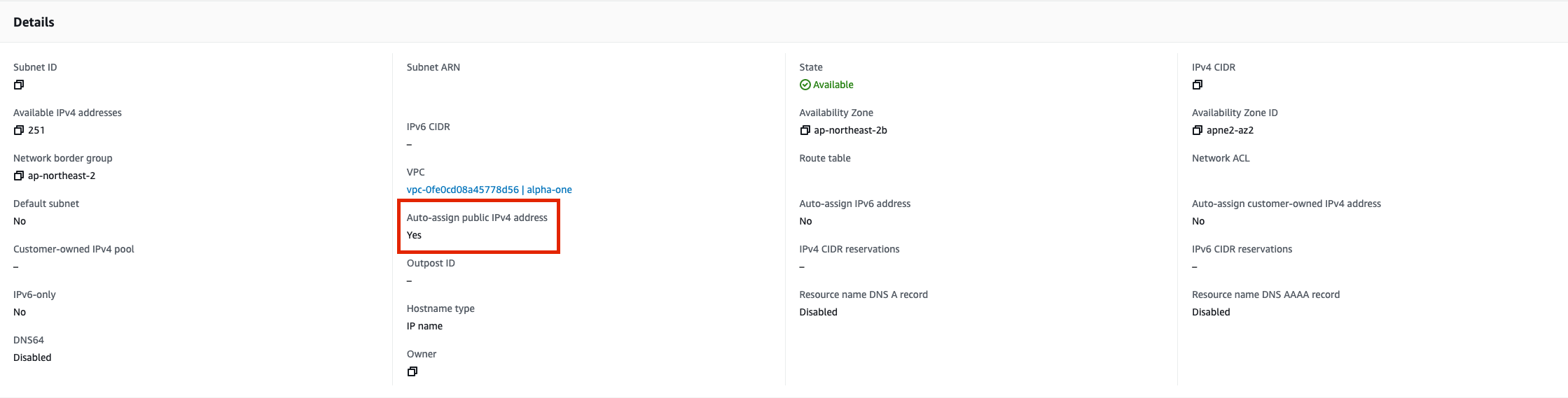Screen dimensions: 1568x398
Task: Click the apne2-az2 zone ID text
Action: coord(1230,130)
